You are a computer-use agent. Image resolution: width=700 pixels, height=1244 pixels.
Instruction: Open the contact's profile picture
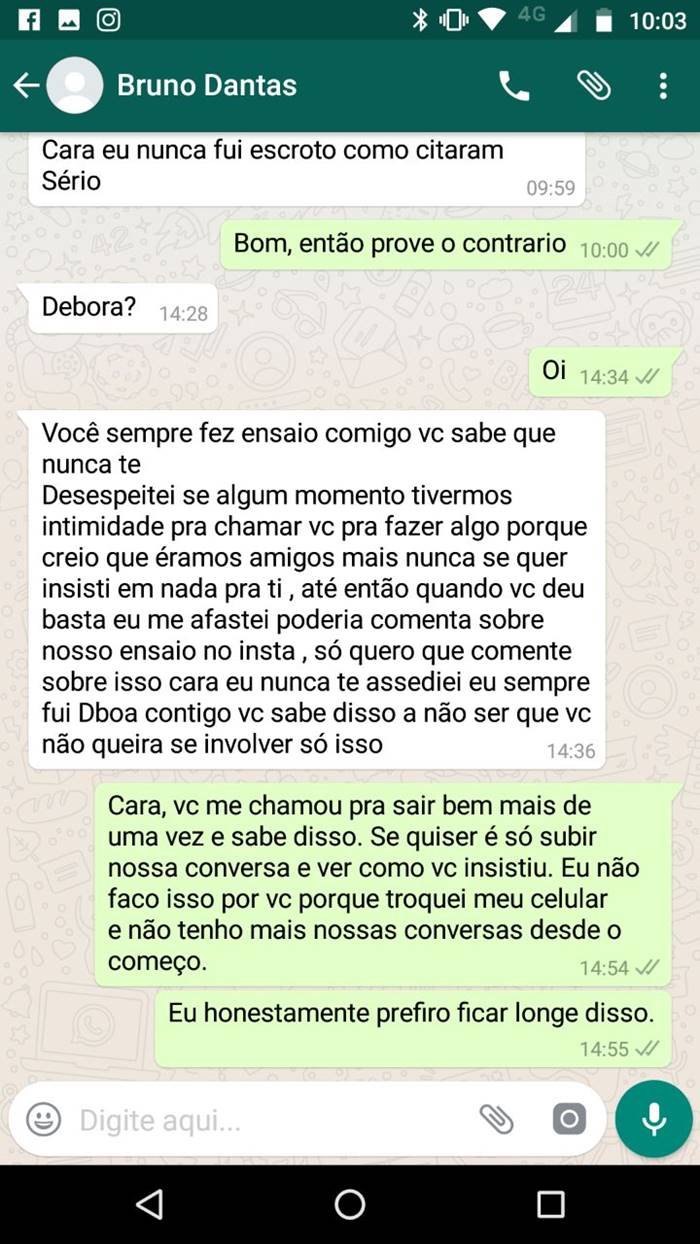(75, 86)
